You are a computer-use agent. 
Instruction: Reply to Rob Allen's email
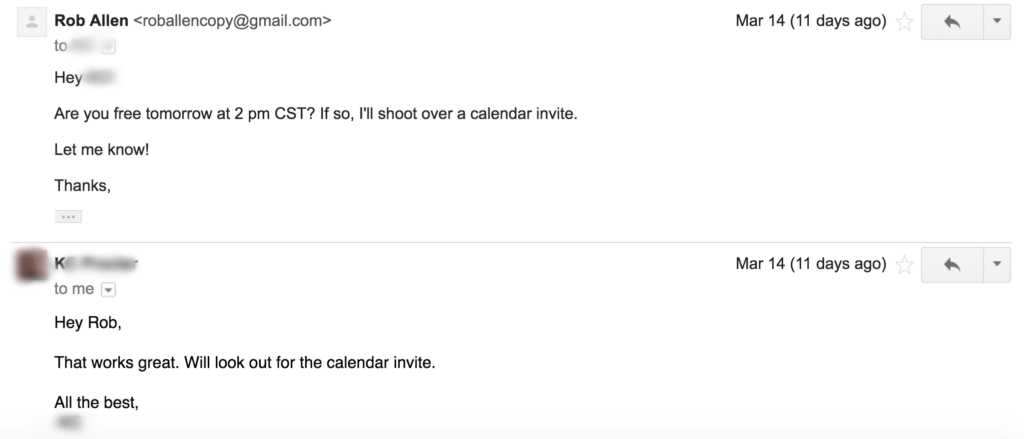click(x=951, y=22)
